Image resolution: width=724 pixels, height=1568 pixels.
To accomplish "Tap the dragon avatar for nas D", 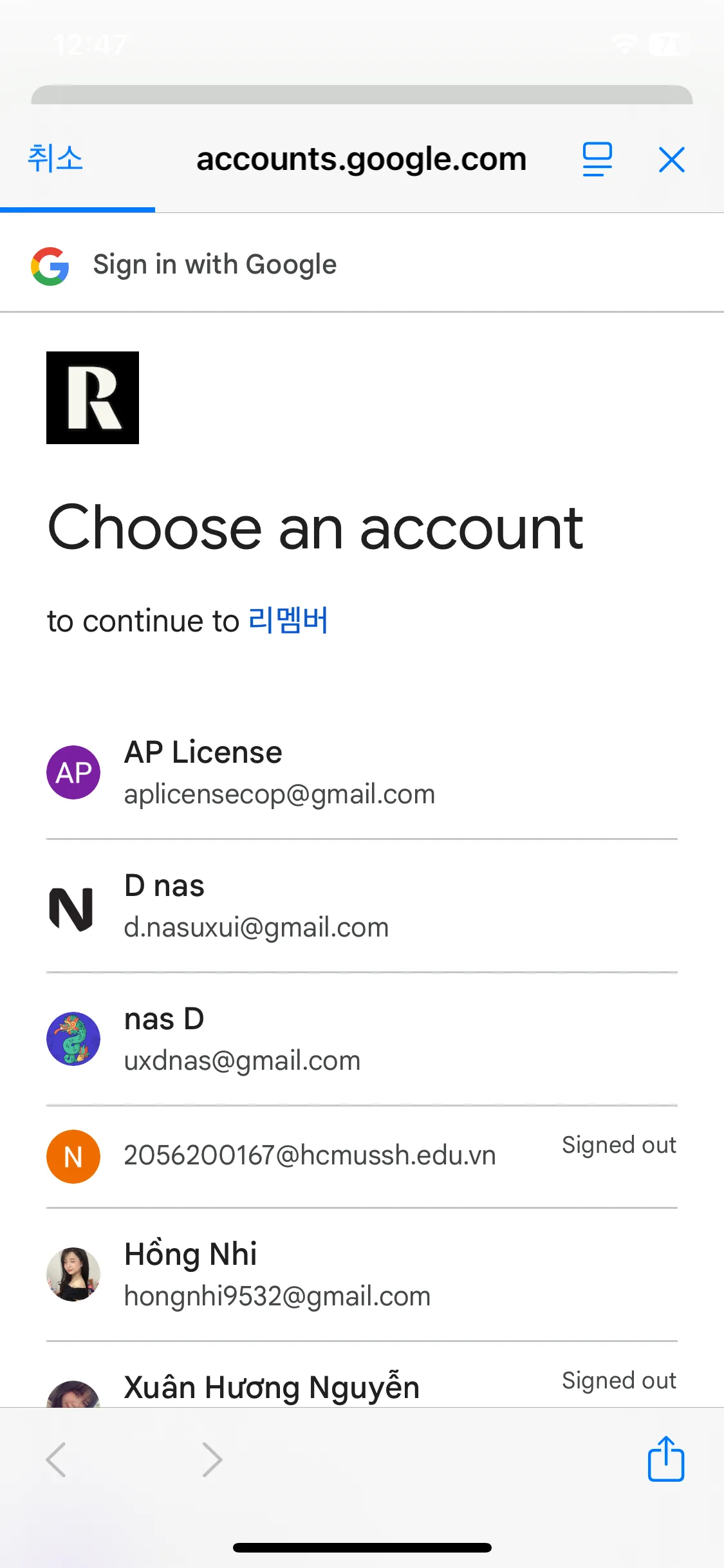I will 73,1039.
